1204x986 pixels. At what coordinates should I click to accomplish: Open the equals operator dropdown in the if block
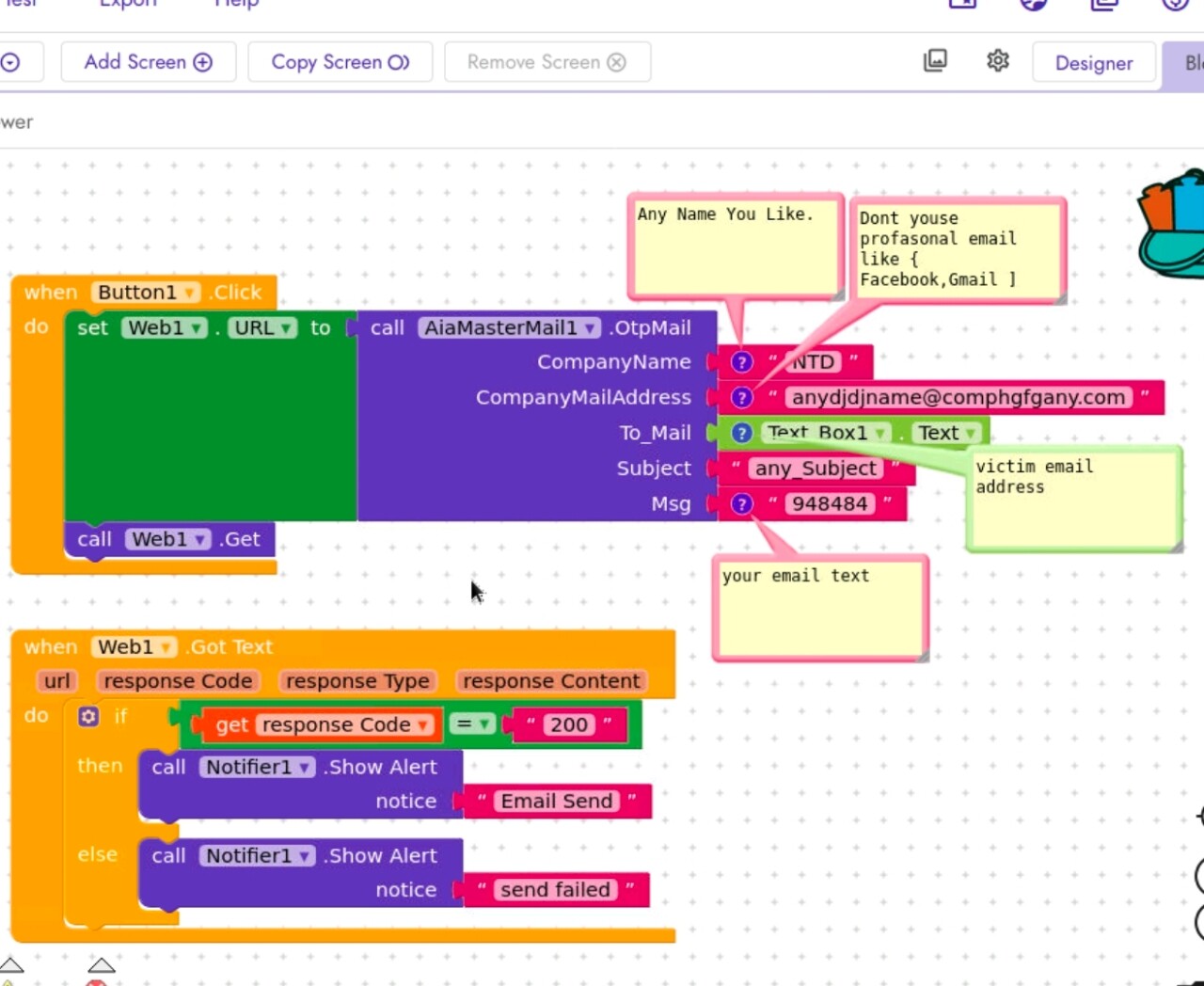(484, 724)
